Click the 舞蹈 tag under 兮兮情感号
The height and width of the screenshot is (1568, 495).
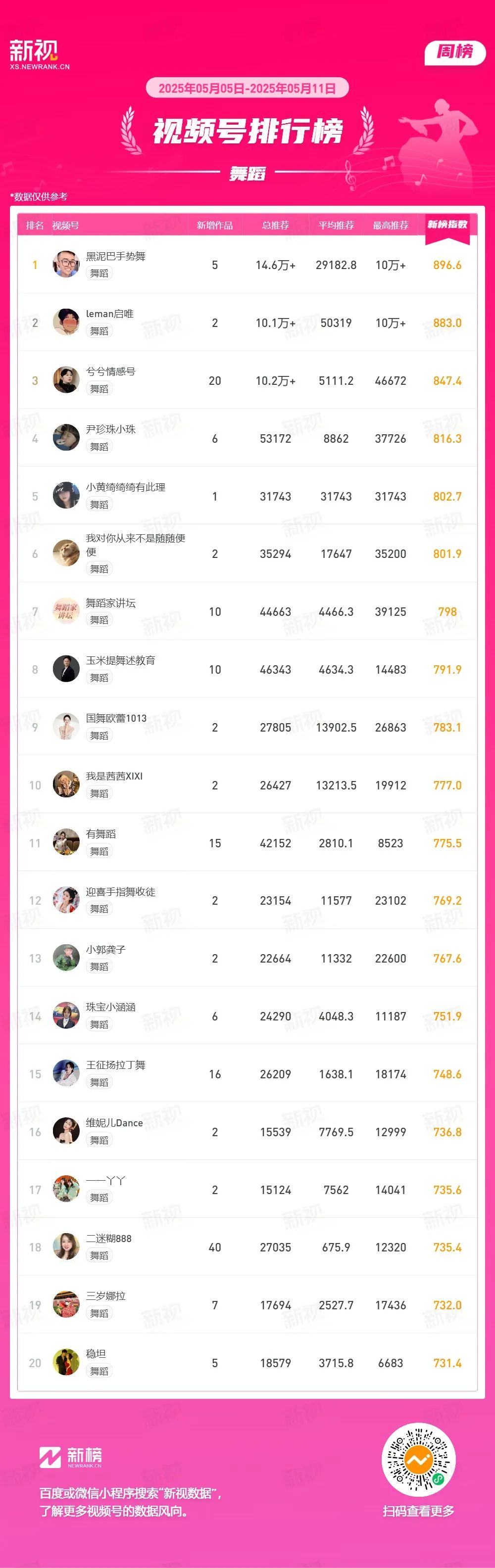click(99, 388)
